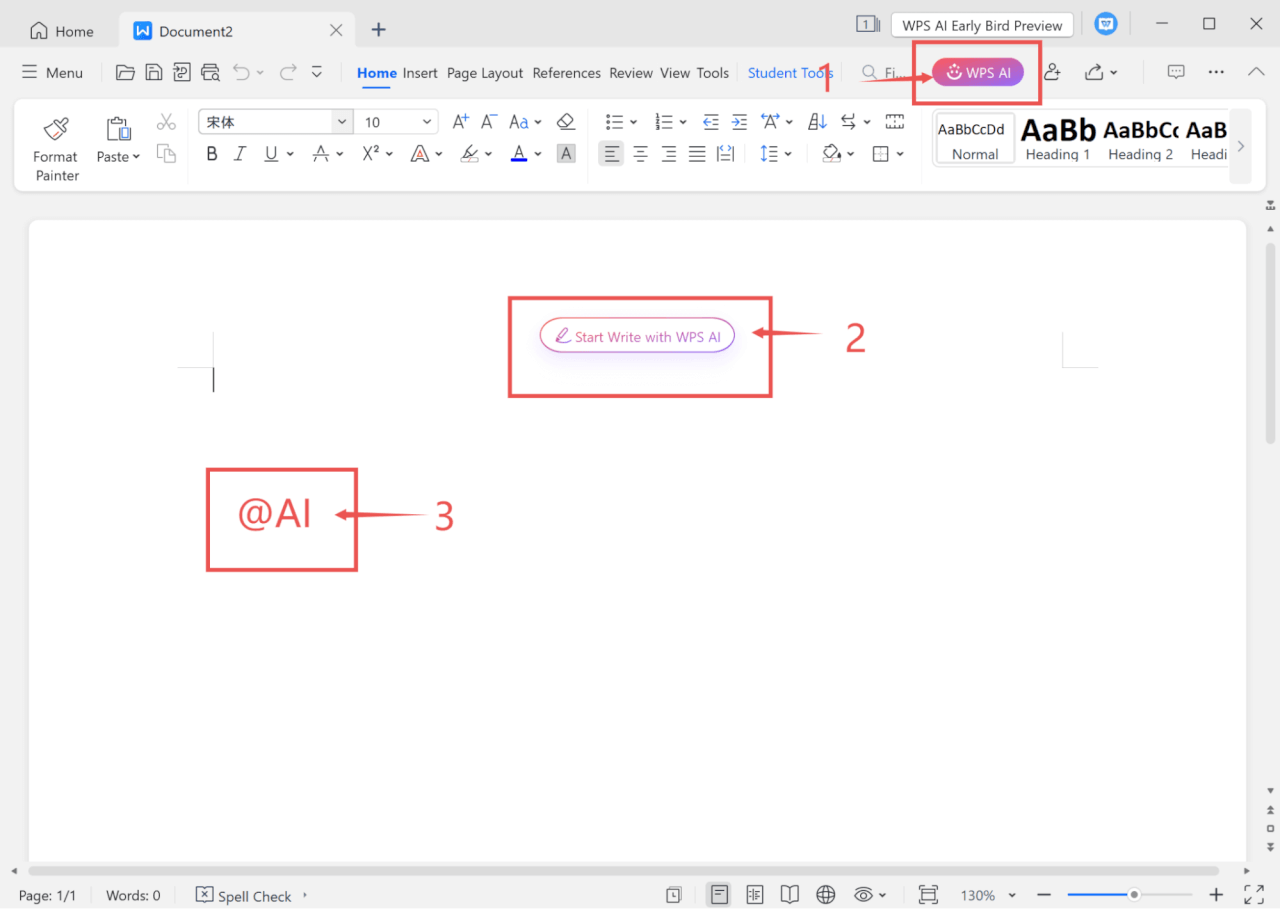Expand the styles gallery arrow

pos(1240,146)
